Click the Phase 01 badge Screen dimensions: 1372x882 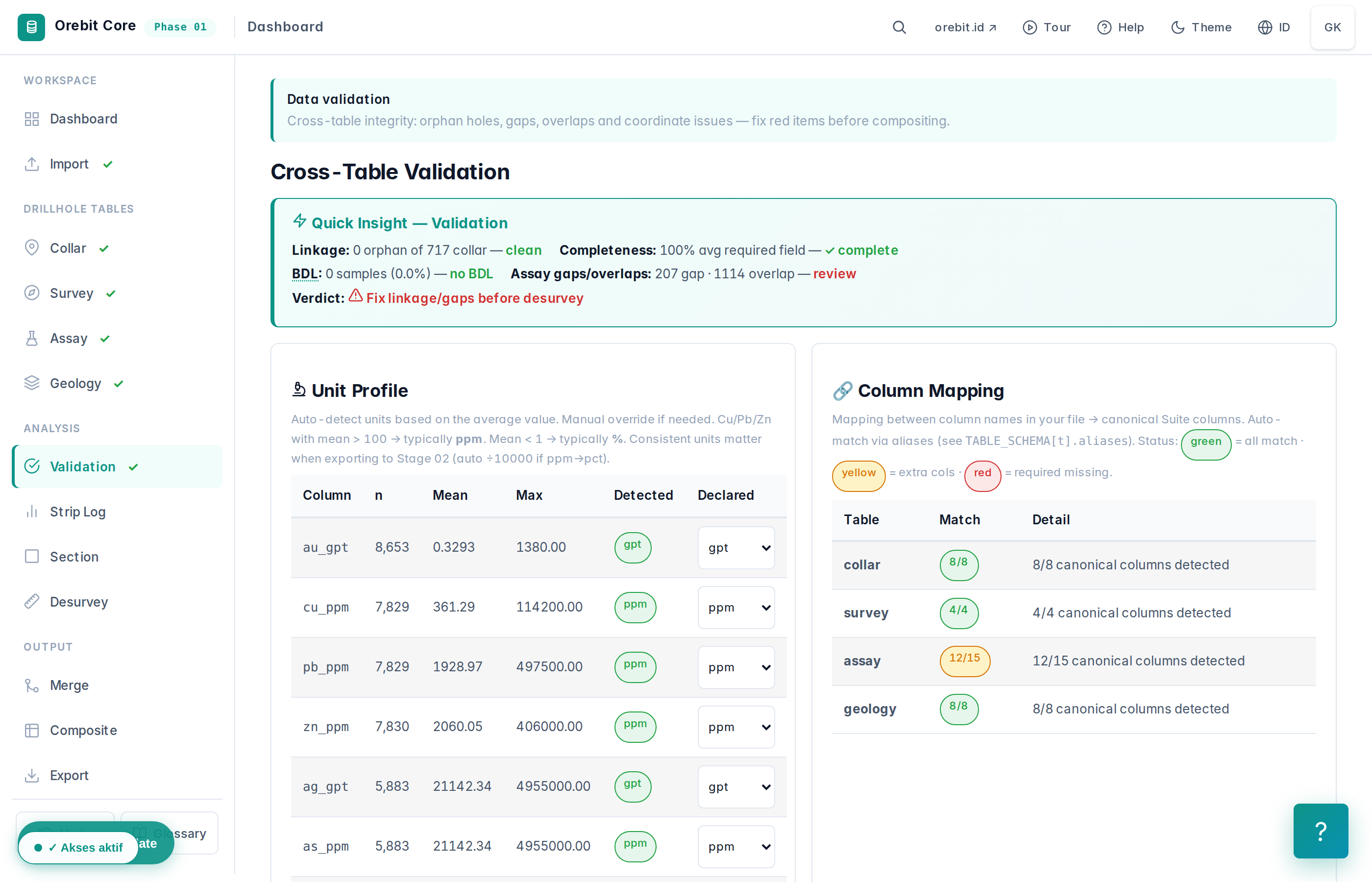pos(180,27)
